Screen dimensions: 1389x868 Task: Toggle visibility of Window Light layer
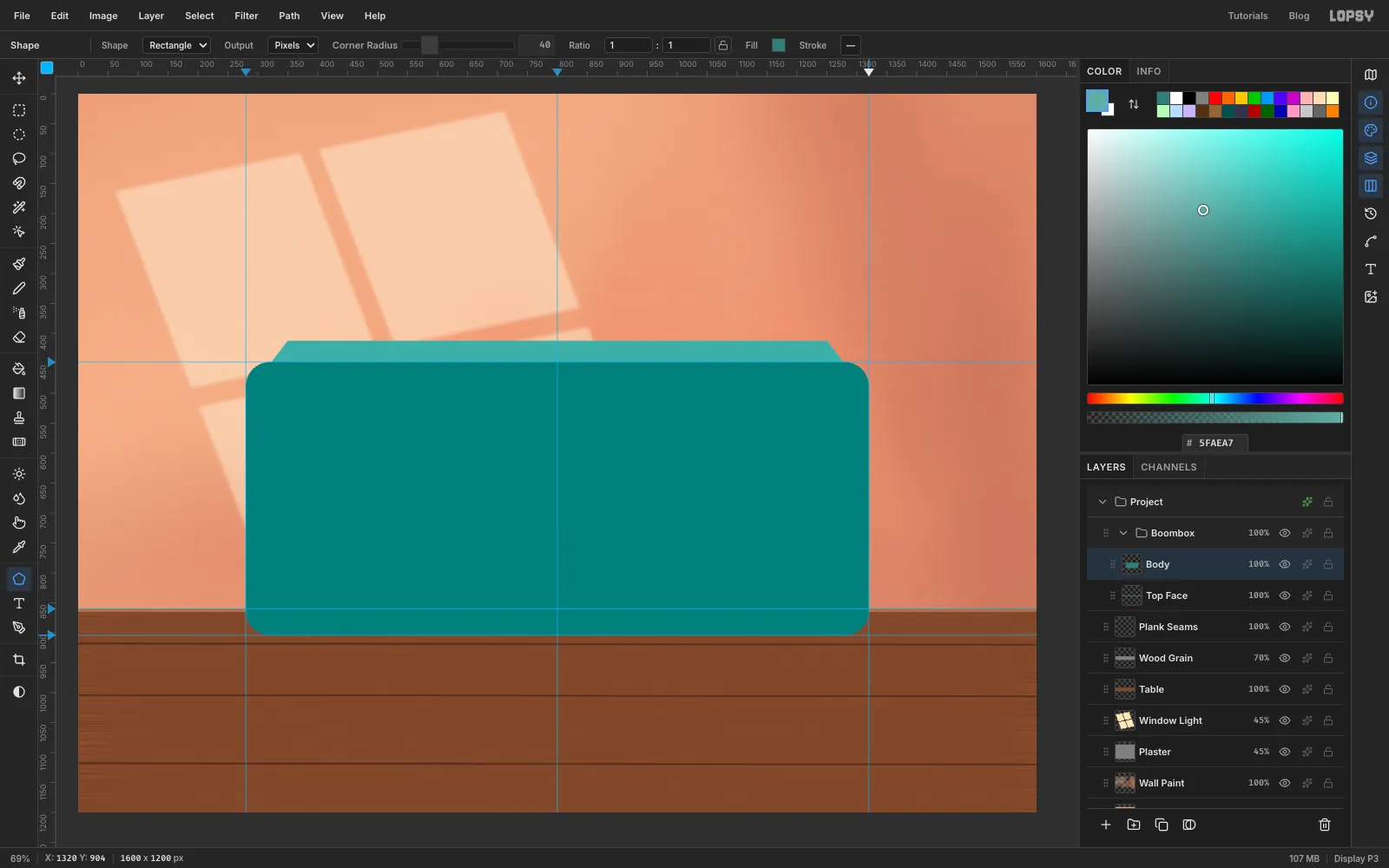pyautogui.click(x=1285, y=720)
